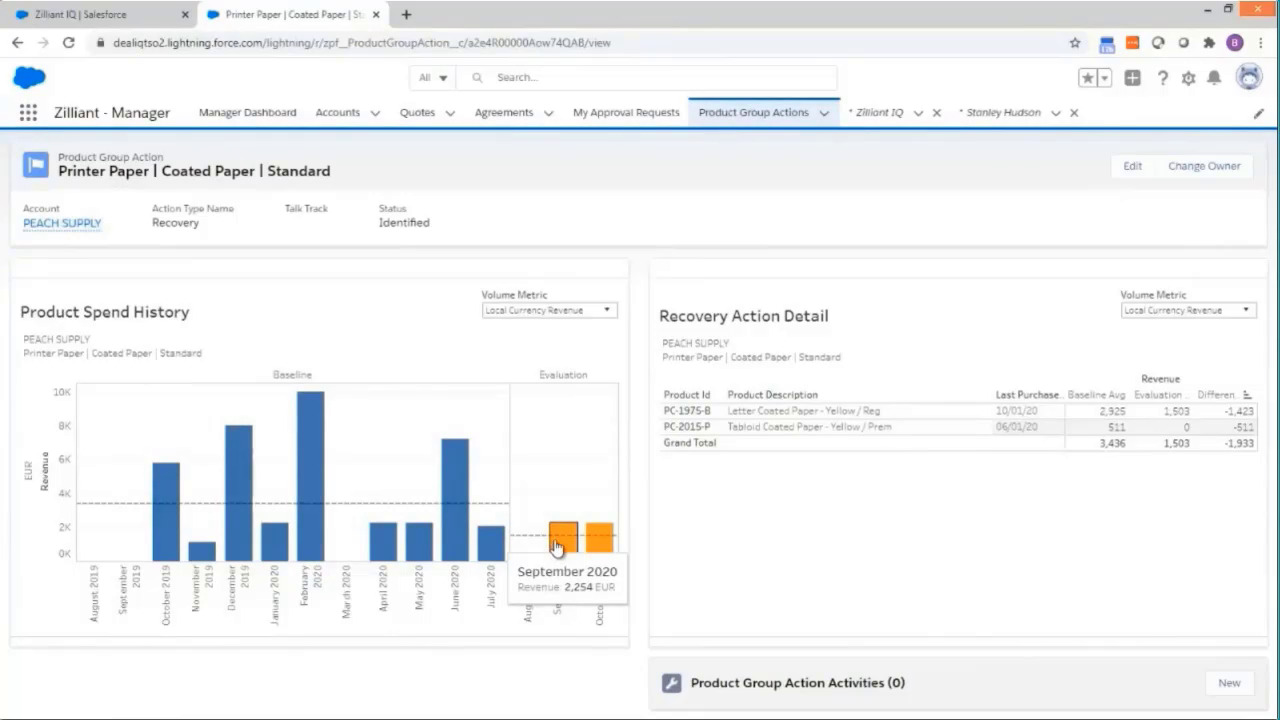Open the search scope All dropdown

432,78
